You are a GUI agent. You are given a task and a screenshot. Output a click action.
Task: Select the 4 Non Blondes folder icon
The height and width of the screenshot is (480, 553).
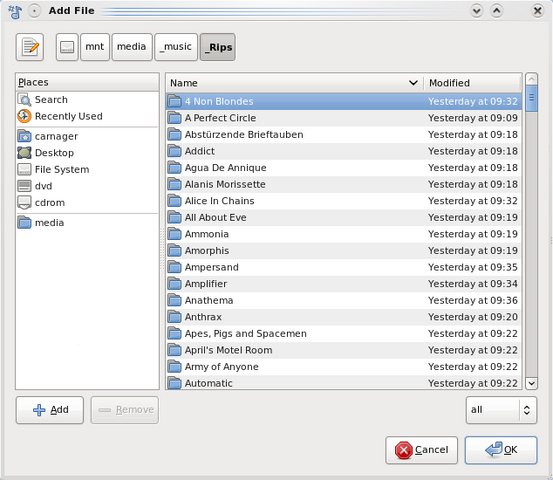174,101
